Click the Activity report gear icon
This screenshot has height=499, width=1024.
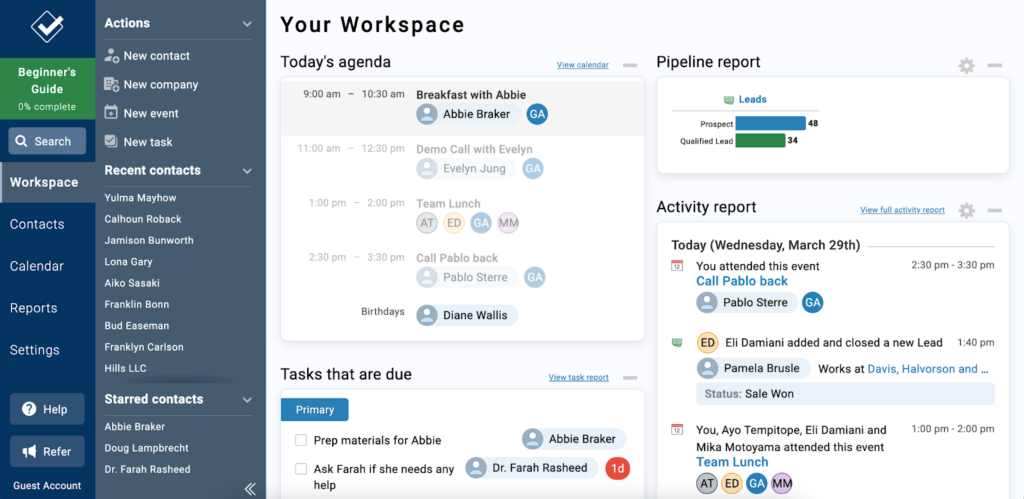point(967,210)
